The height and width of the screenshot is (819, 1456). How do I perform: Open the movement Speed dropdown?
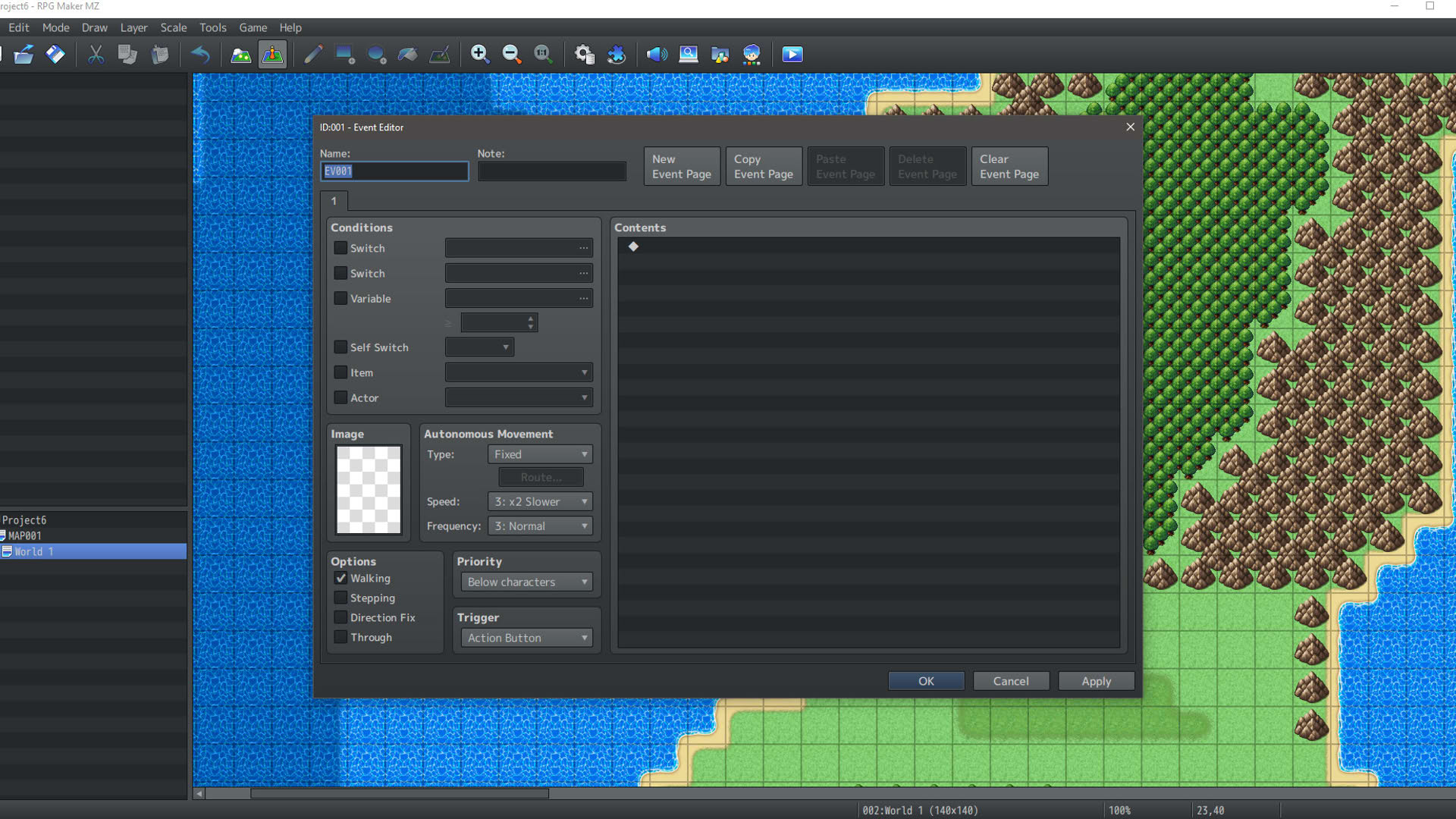(x=540, y=501)
